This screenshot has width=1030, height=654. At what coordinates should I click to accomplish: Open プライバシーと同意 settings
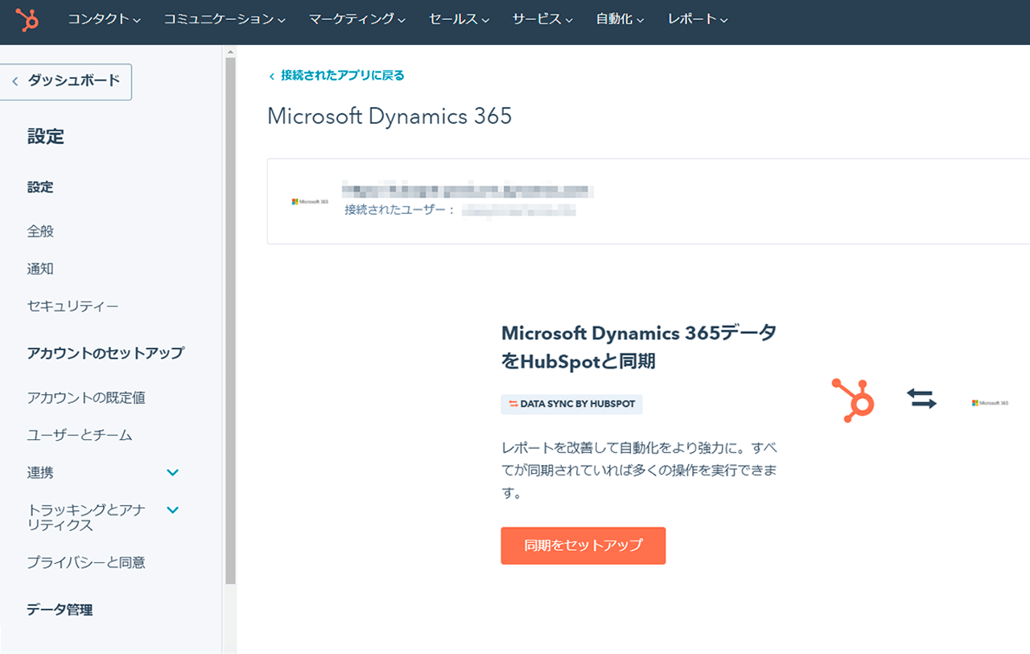(x=86, y=563)
